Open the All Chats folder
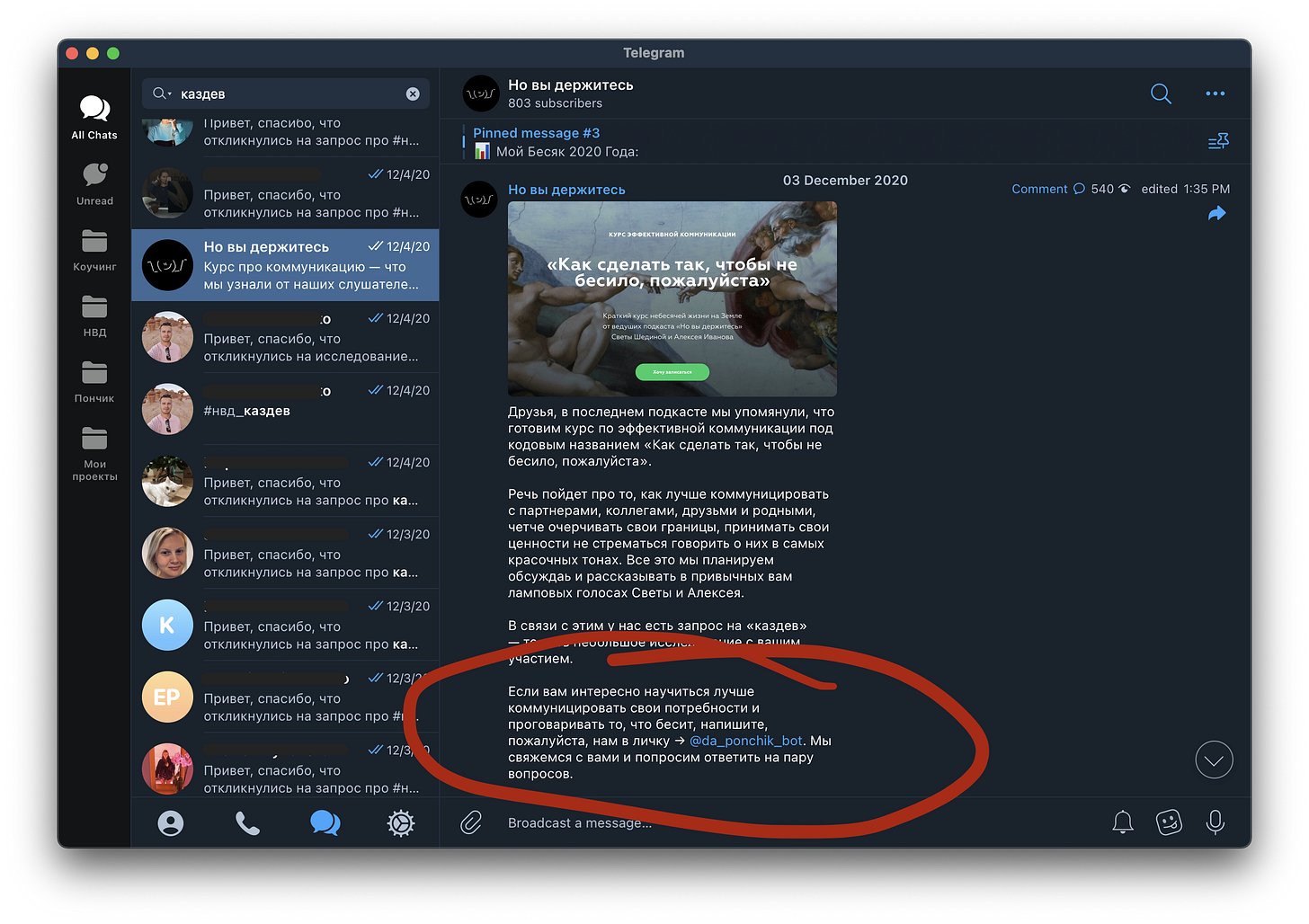This screenshot has width=1309, height=924. pos(94,119)
